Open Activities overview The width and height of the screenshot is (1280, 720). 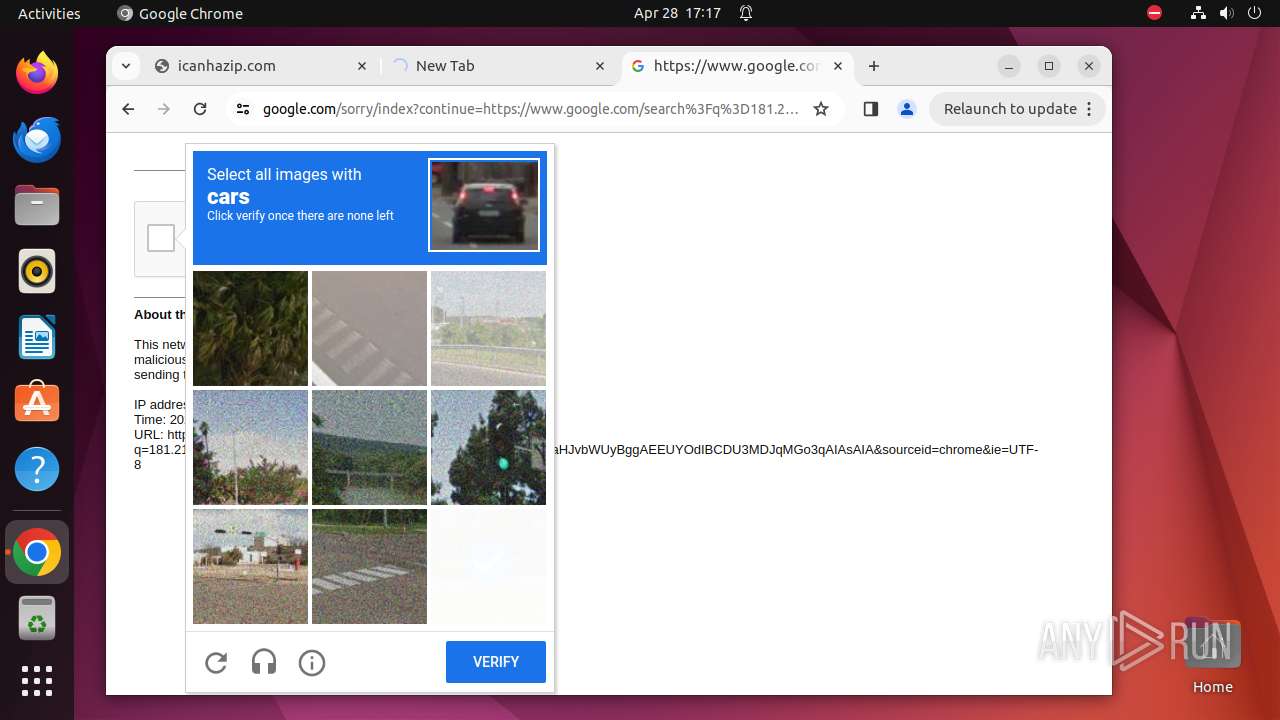[49, 13]
